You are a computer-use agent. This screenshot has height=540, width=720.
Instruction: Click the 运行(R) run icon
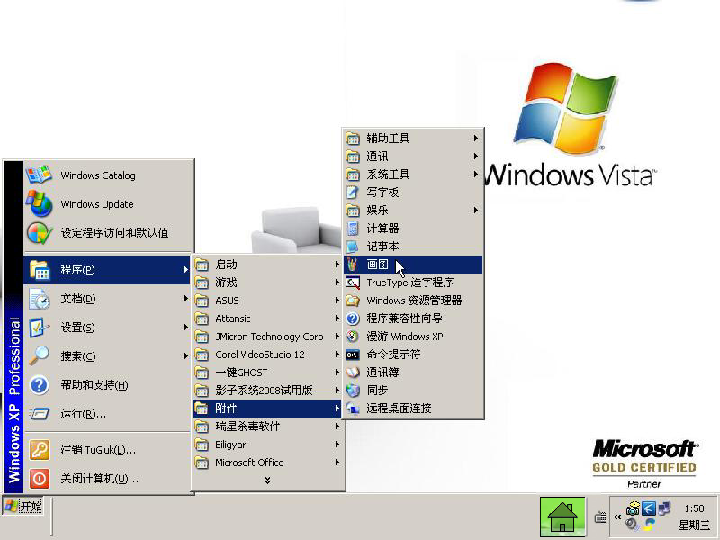39,414
